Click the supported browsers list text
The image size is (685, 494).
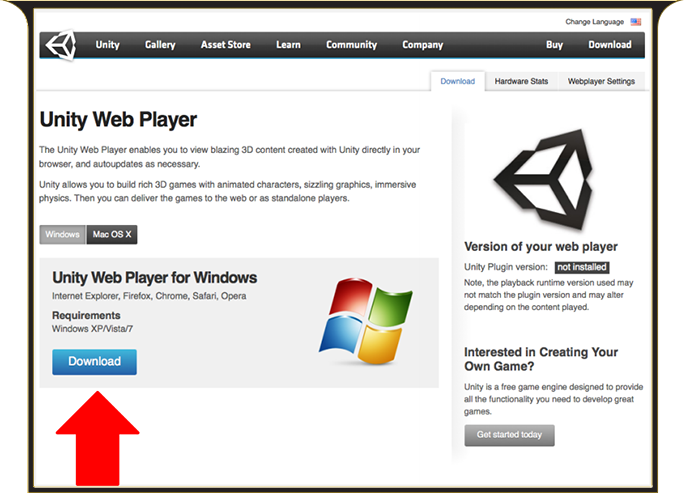(149, 296)
